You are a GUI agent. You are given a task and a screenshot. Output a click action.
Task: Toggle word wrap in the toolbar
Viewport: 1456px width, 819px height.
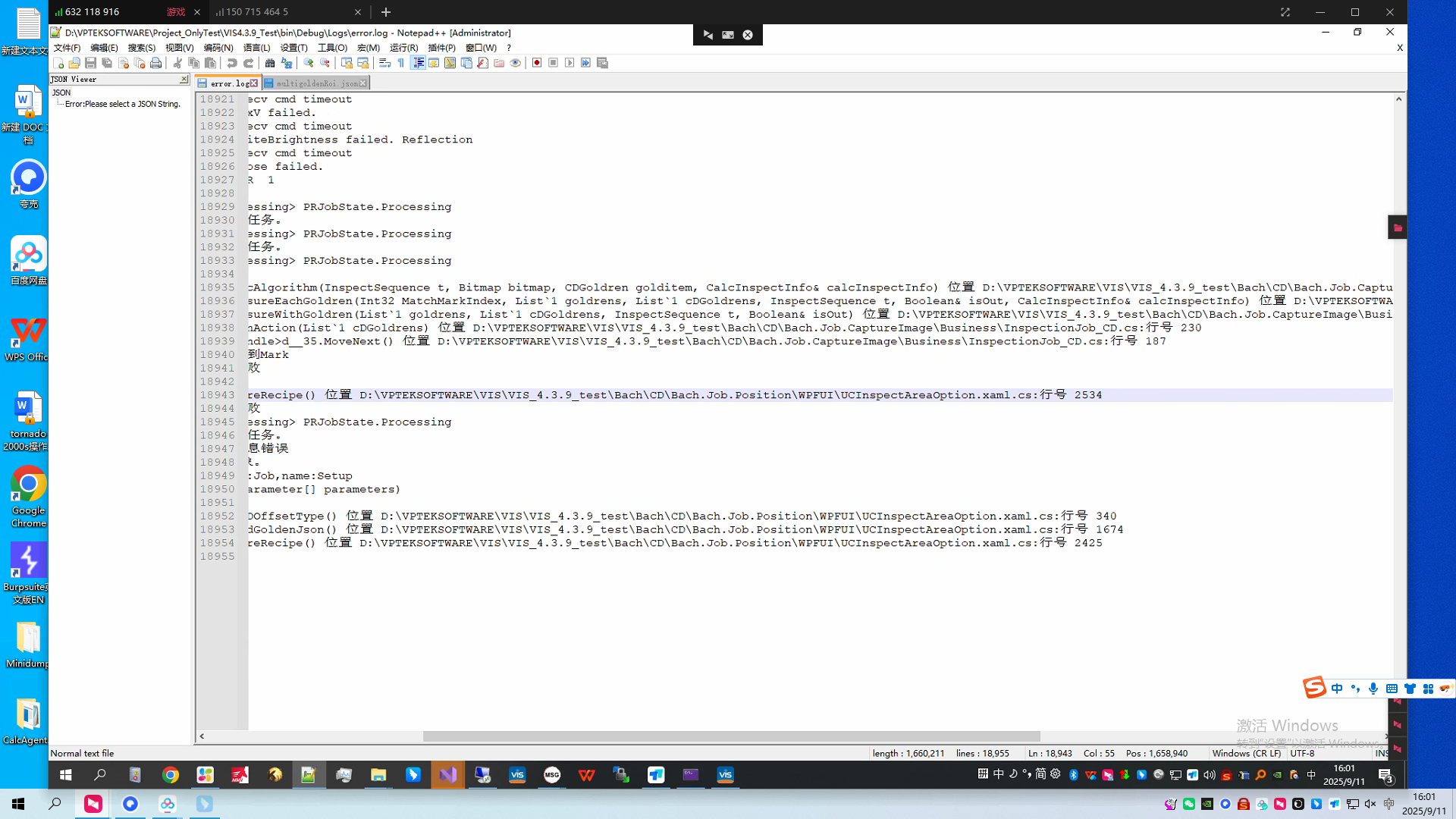pyautogui.click(x=384, y=63)
